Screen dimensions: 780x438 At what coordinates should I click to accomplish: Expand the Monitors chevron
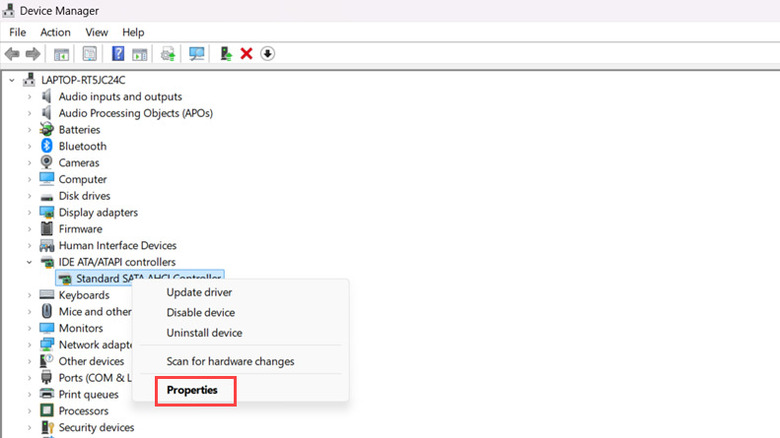point(29,328)
